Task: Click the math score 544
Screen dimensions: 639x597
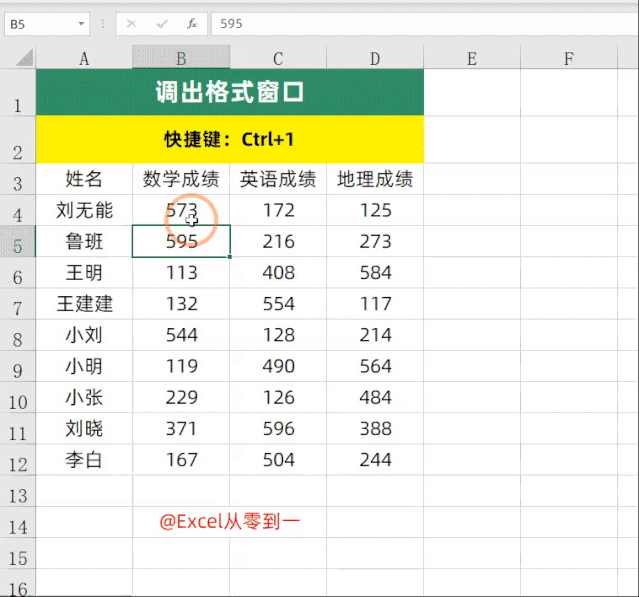Action: [181, 335]
